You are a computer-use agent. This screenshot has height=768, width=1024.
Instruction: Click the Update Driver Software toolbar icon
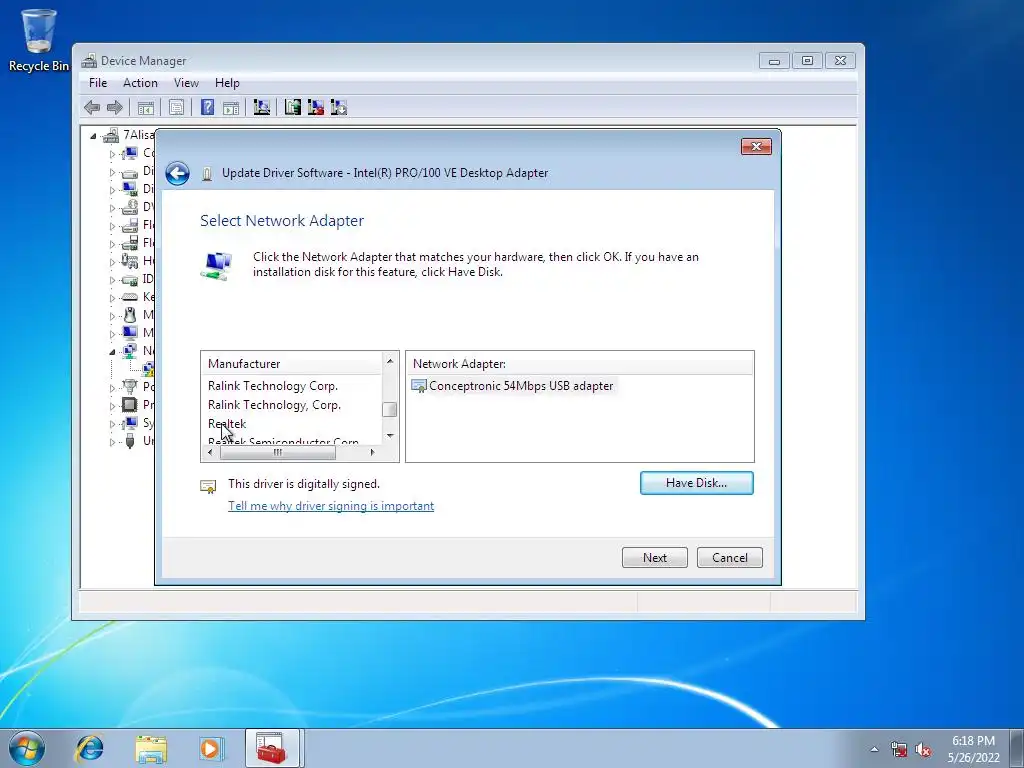click(x=293, y=107)
